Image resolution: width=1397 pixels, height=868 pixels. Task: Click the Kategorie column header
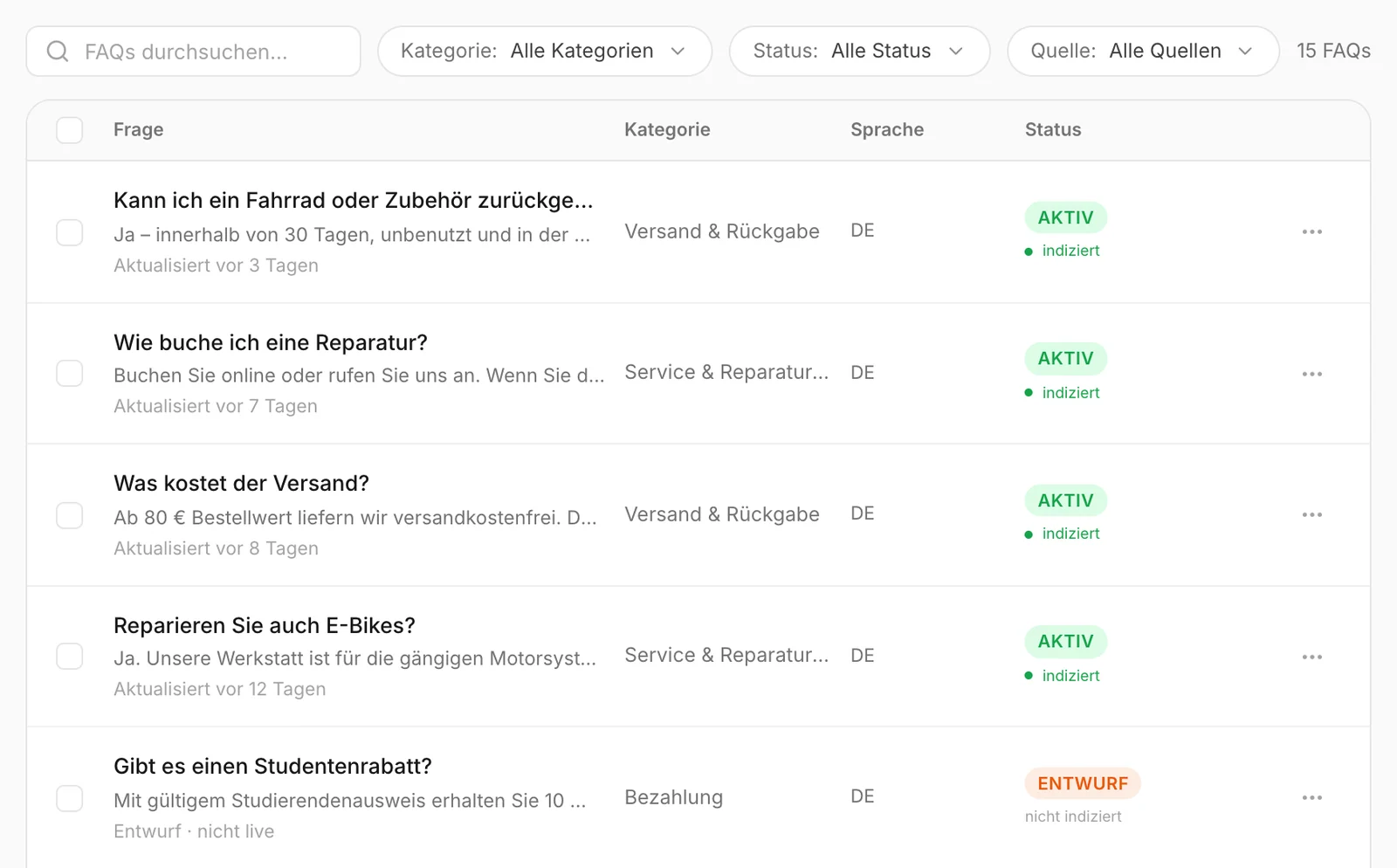pyautogui.click(x=667, y=130)
